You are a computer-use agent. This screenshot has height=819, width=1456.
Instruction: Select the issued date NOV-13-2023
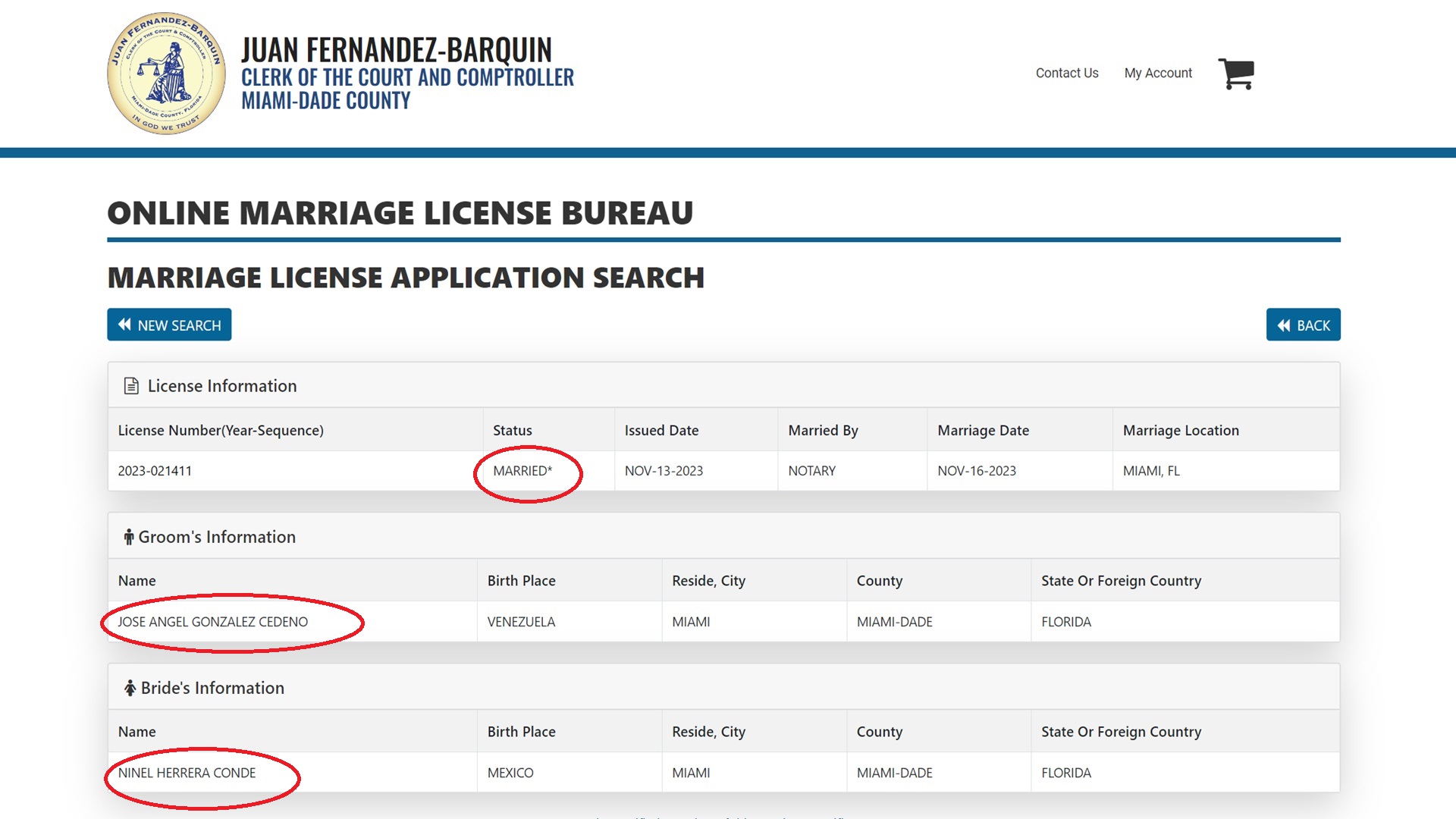664,471
